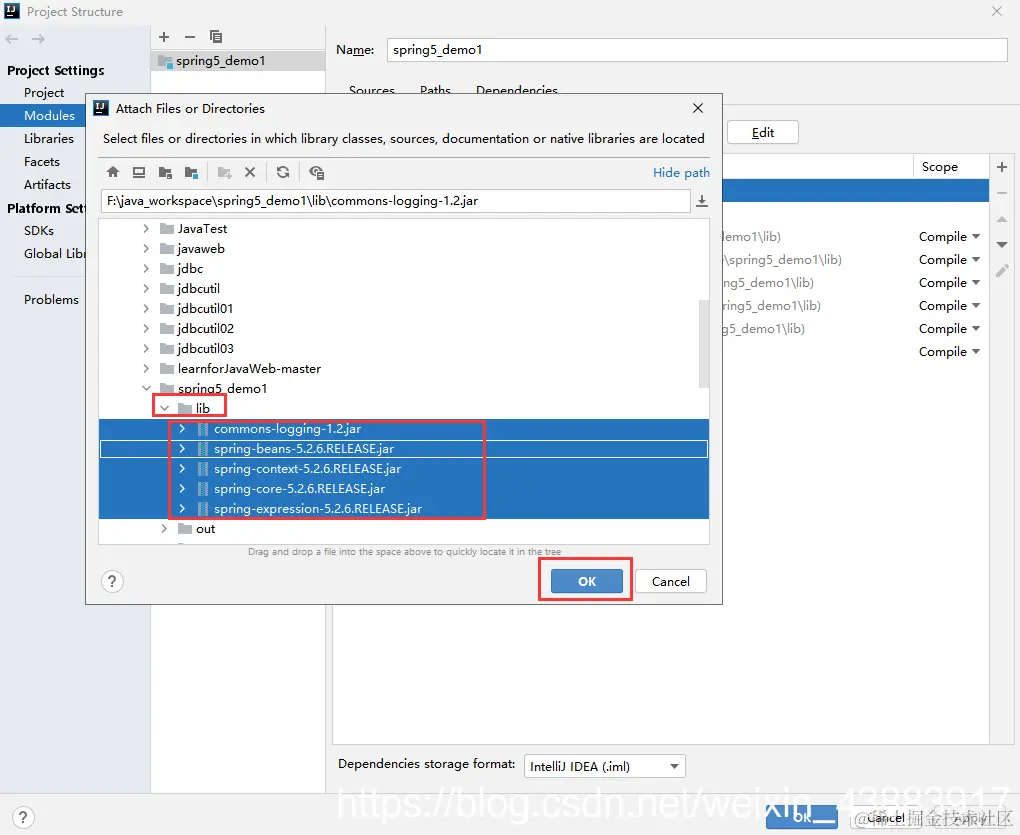Image resolution: width=1020 pixels, height=835 pixels.
Task: Open Artifacts settings section
Action: coord(47,185)
